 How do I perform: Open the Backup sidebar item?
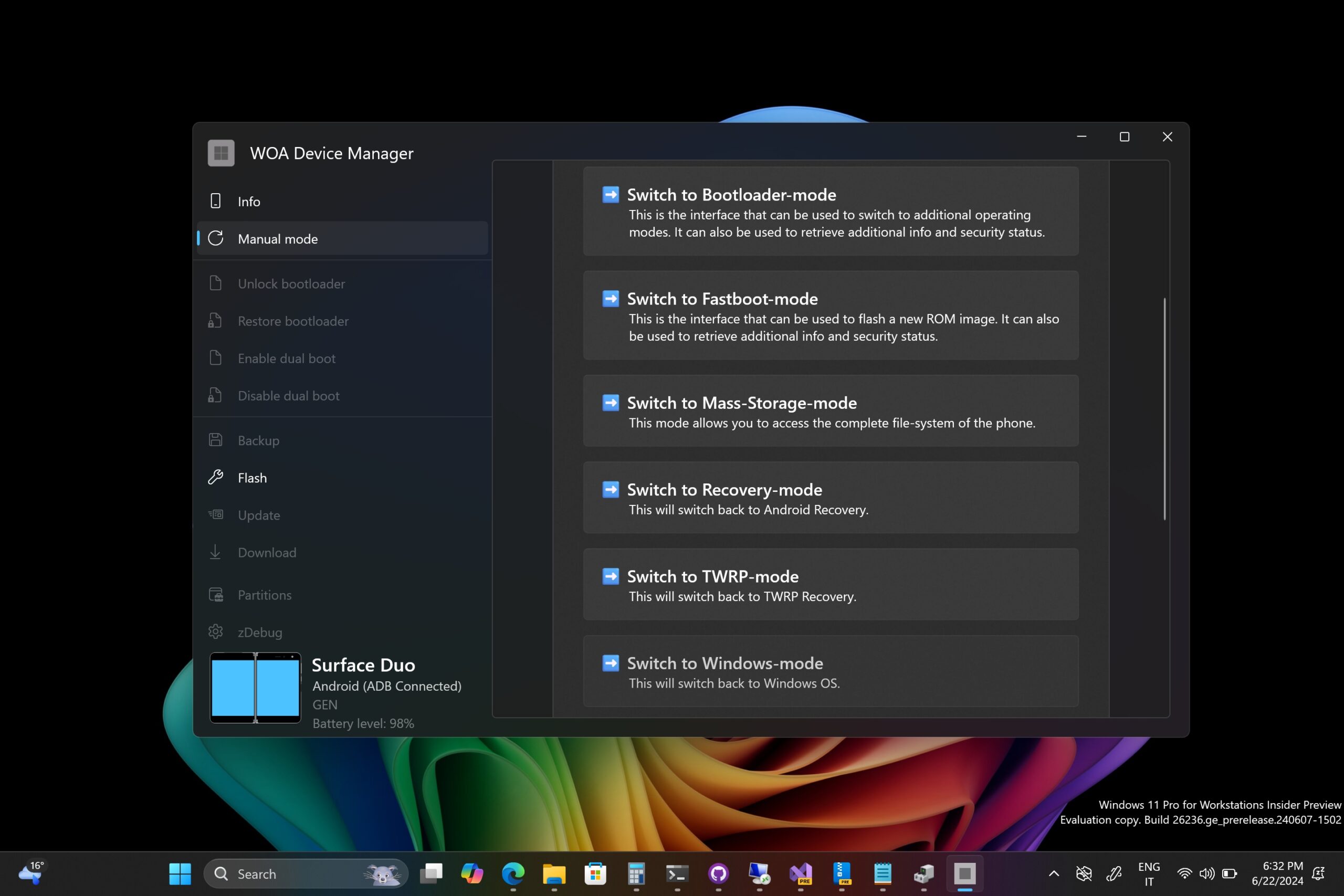coord(342,440)
